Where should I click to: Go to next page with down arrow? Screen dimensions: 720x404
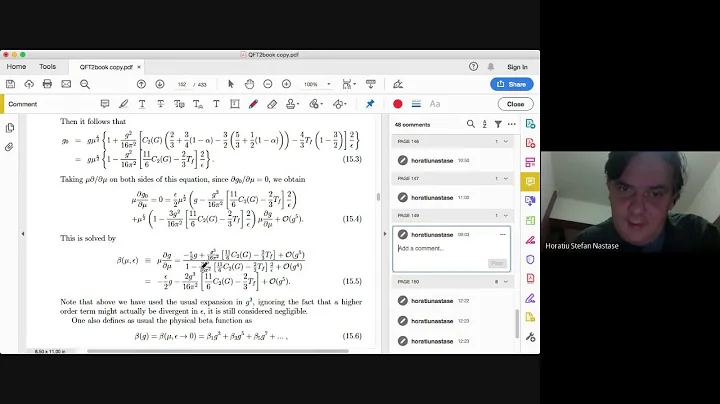160,84
